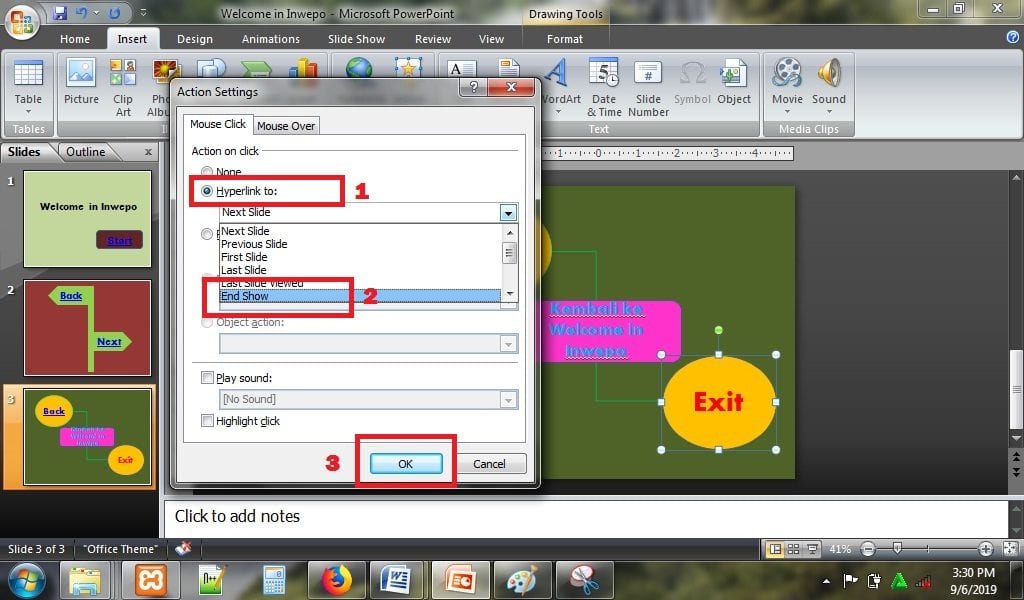
Task: Insert a Picture from the ribbon
Action: pyautogui.click(x=81, y=81)
